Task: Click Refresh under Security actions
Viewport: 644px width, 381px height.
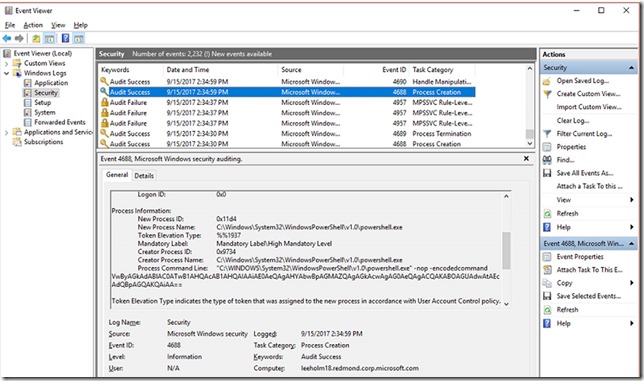Action: 567,213
